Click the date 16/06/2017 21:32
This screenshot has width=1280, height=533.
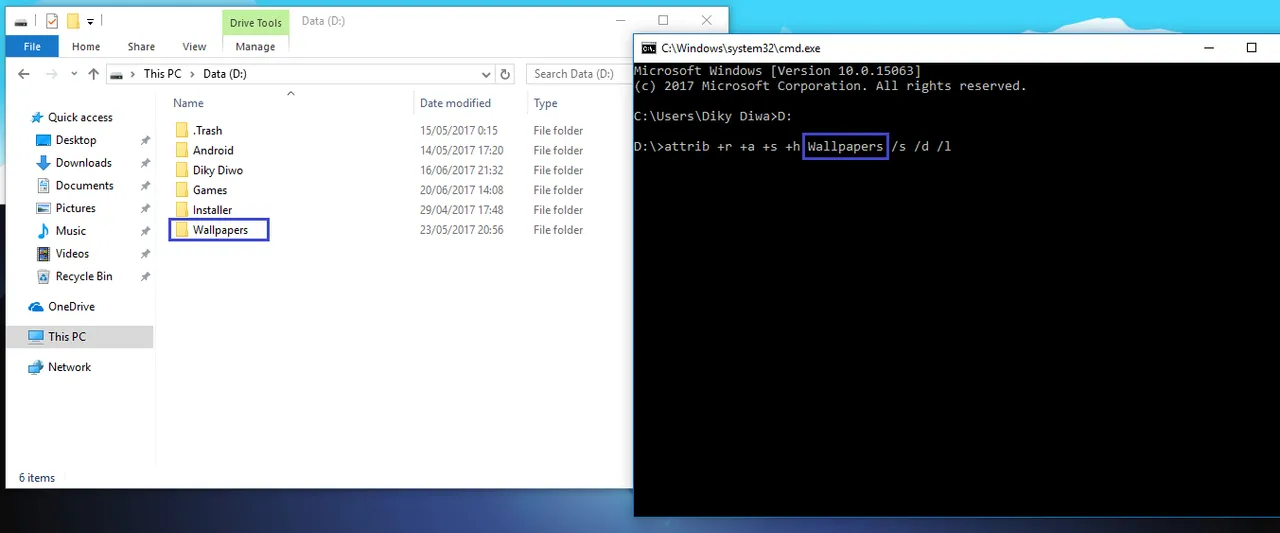coord(461,170)
